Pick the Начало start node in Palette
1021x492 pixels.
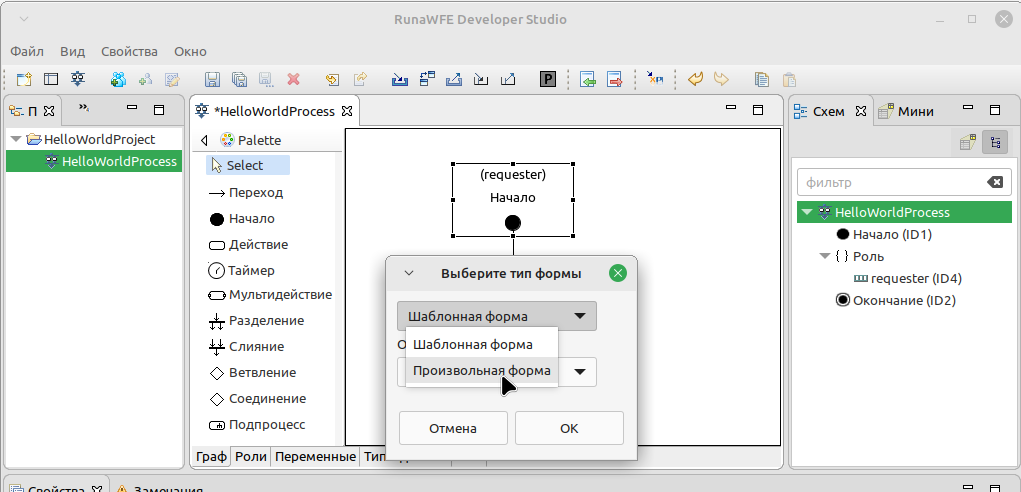[x=242, y=219]
